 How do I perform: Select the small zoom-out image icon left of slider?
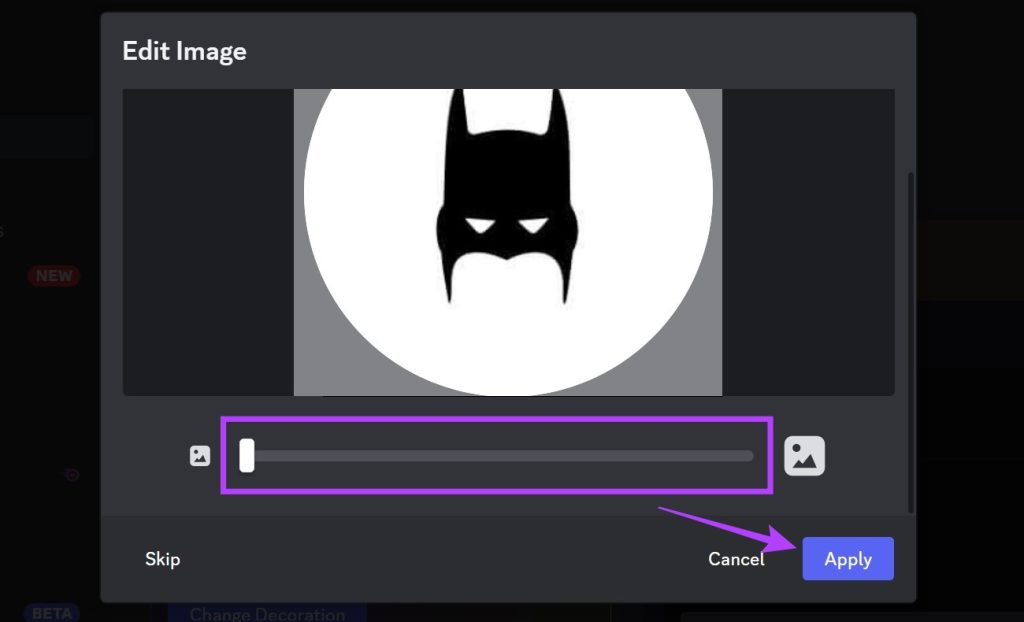(x=200, y=455)
